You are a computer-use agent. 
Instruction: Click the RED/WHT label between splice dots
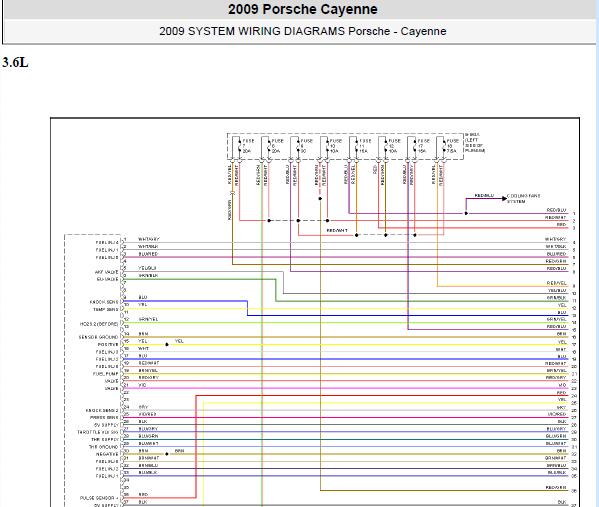point(337,230)
